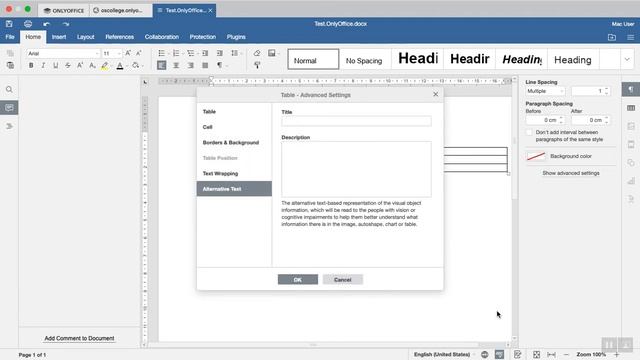This screenshot has width=640, height=360.
Task: Click the alt text Title field
Action: pyautogui.click(x=356, y=121)
